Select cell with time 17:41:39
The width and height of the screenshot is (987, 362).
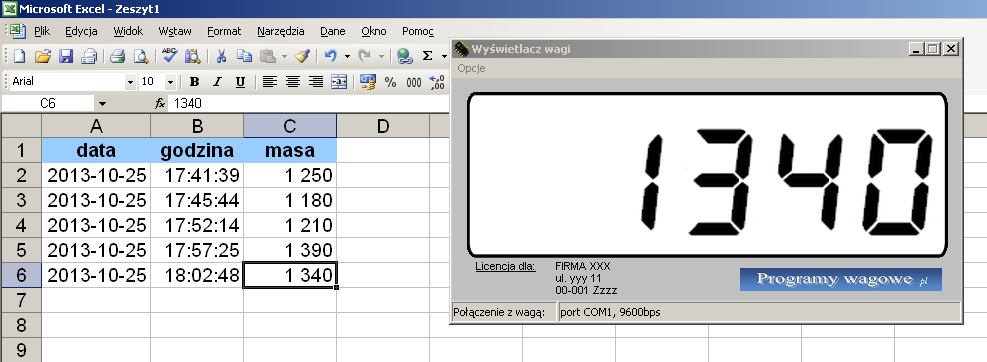(197, 175)
